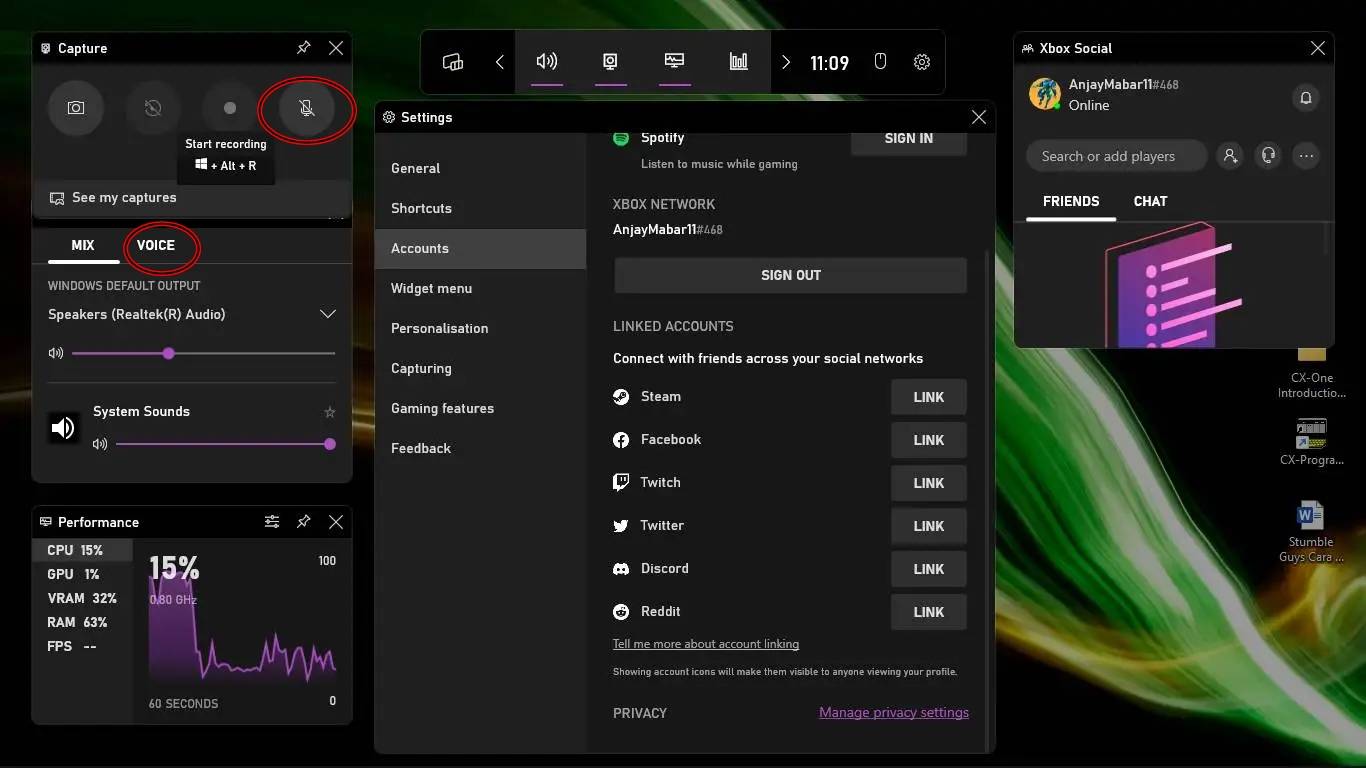
Task: Select the Accounts settings section
Action: point(480,249)
